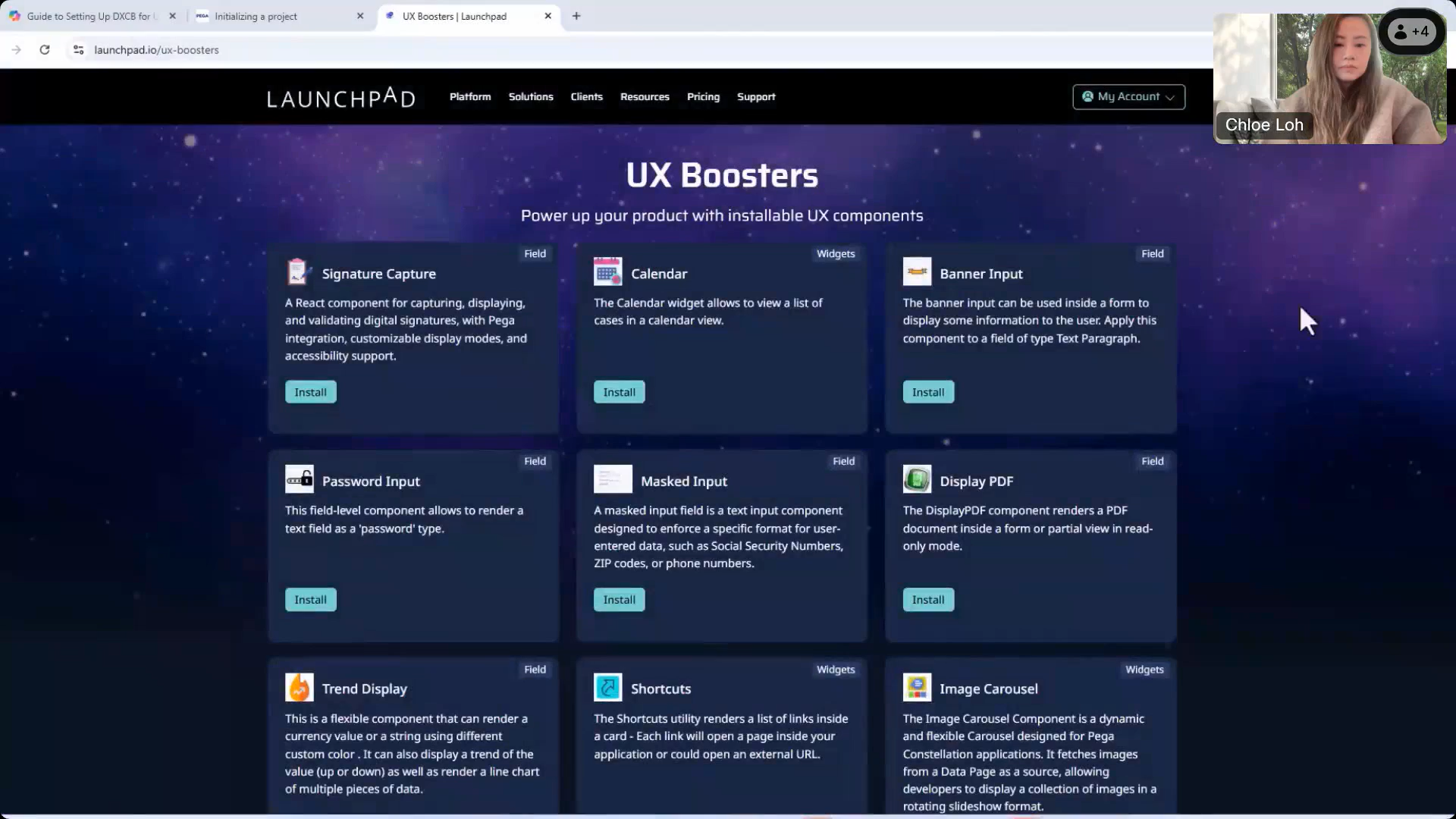Open the Pricing menu

(x=703, y=97)
